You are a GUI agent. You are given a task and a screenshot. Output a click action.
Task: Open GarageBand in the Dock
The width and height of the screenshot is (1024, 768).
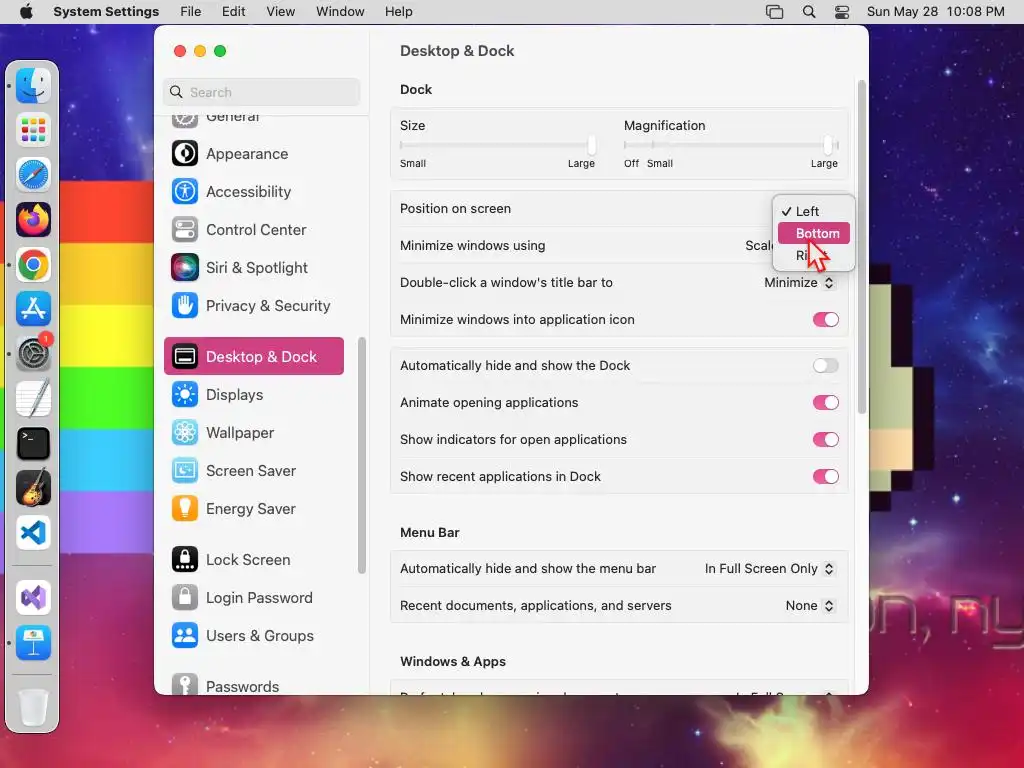click(x=33, y=488)
